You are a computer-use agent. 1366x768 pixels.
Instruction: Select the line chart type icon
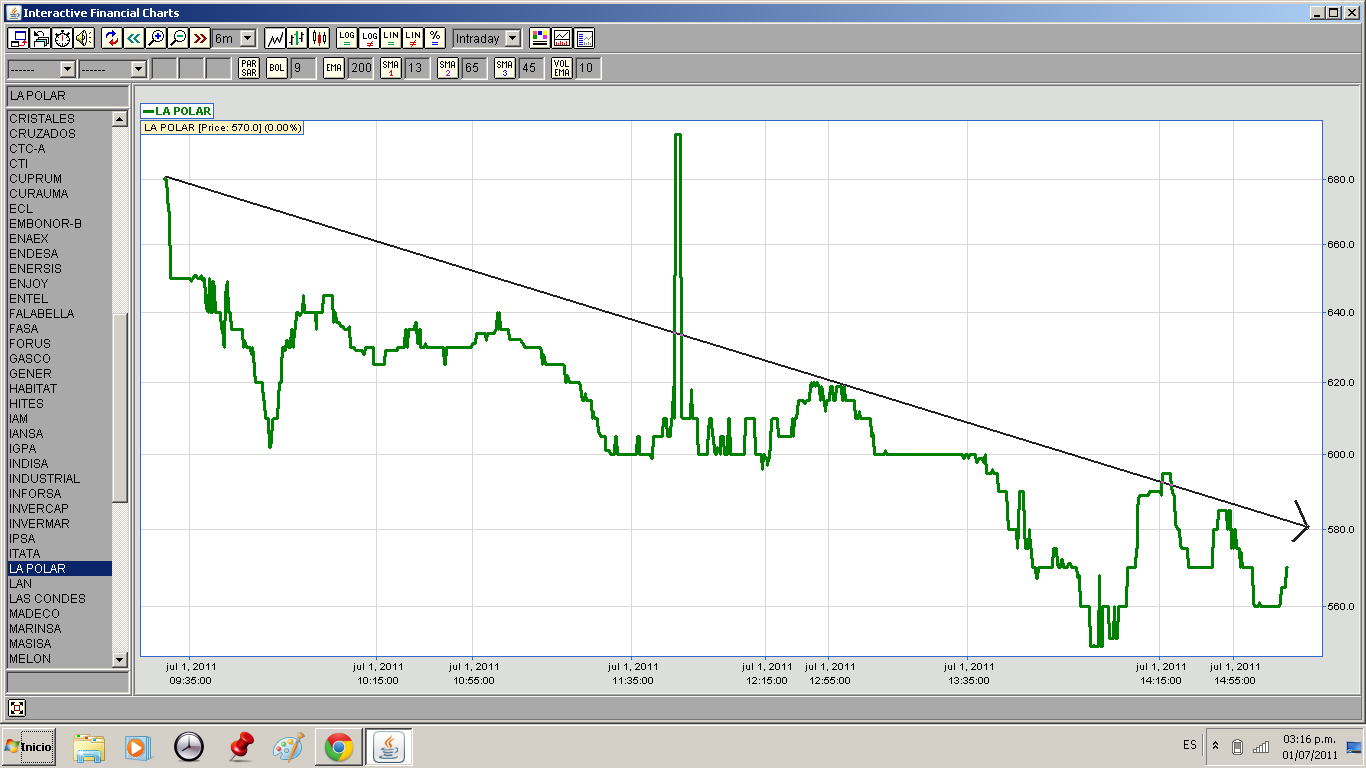click(275, 38)
